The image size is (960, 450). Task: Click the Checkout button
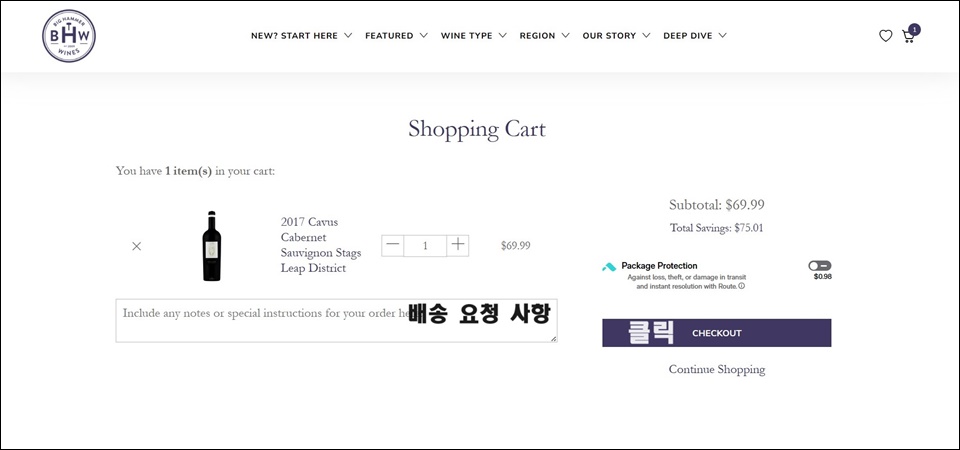(x=716, y=333)
